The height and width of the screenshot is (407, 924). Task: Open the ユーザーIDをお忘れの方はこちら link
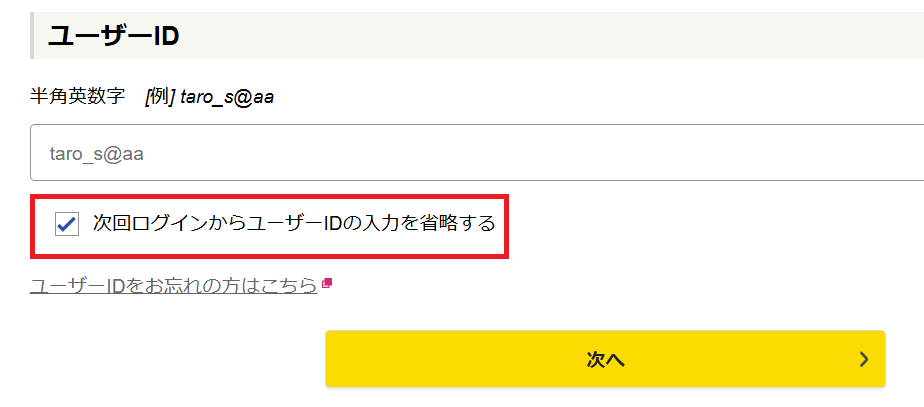coord(173,286)
